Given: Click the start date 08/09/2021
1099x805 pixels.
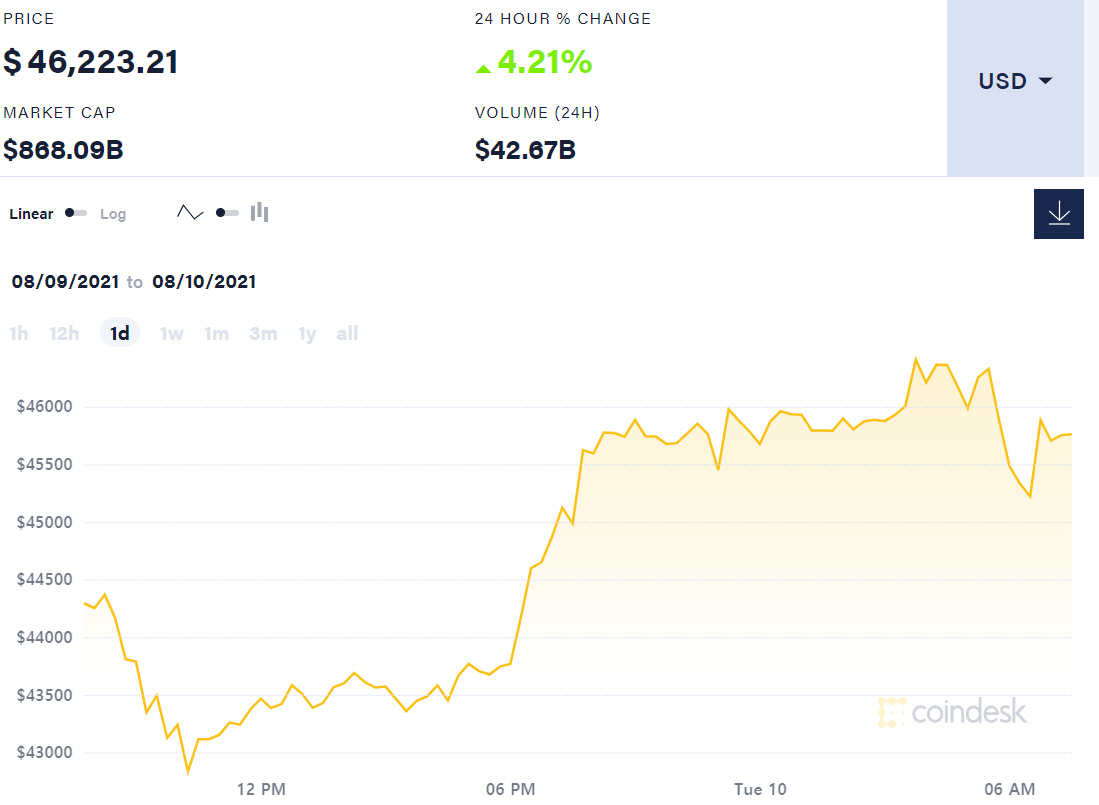Looking at the screenshot, I should (65, 282).
